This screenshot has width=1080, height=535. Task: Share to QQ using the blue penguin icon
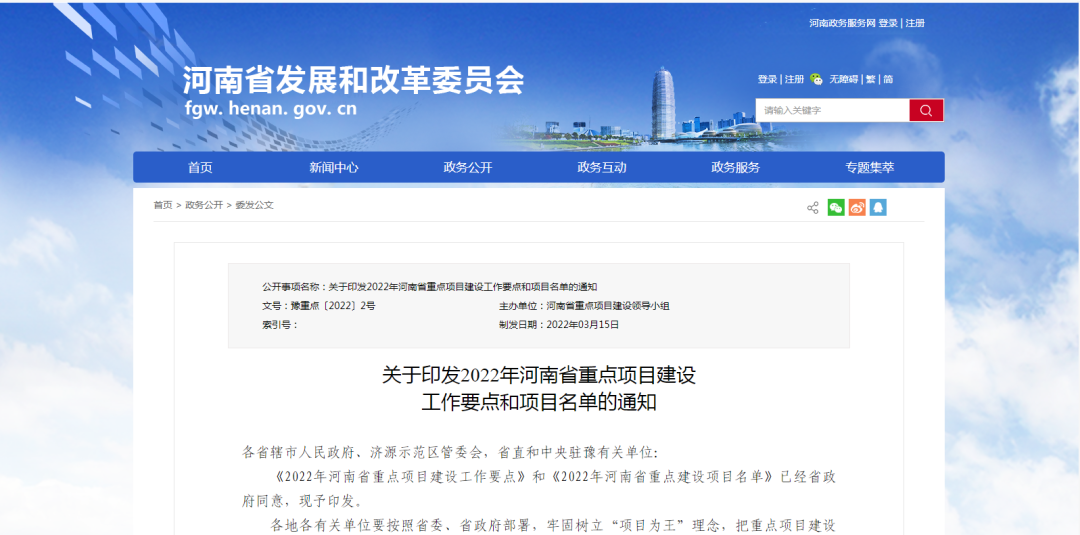point(878,207)
